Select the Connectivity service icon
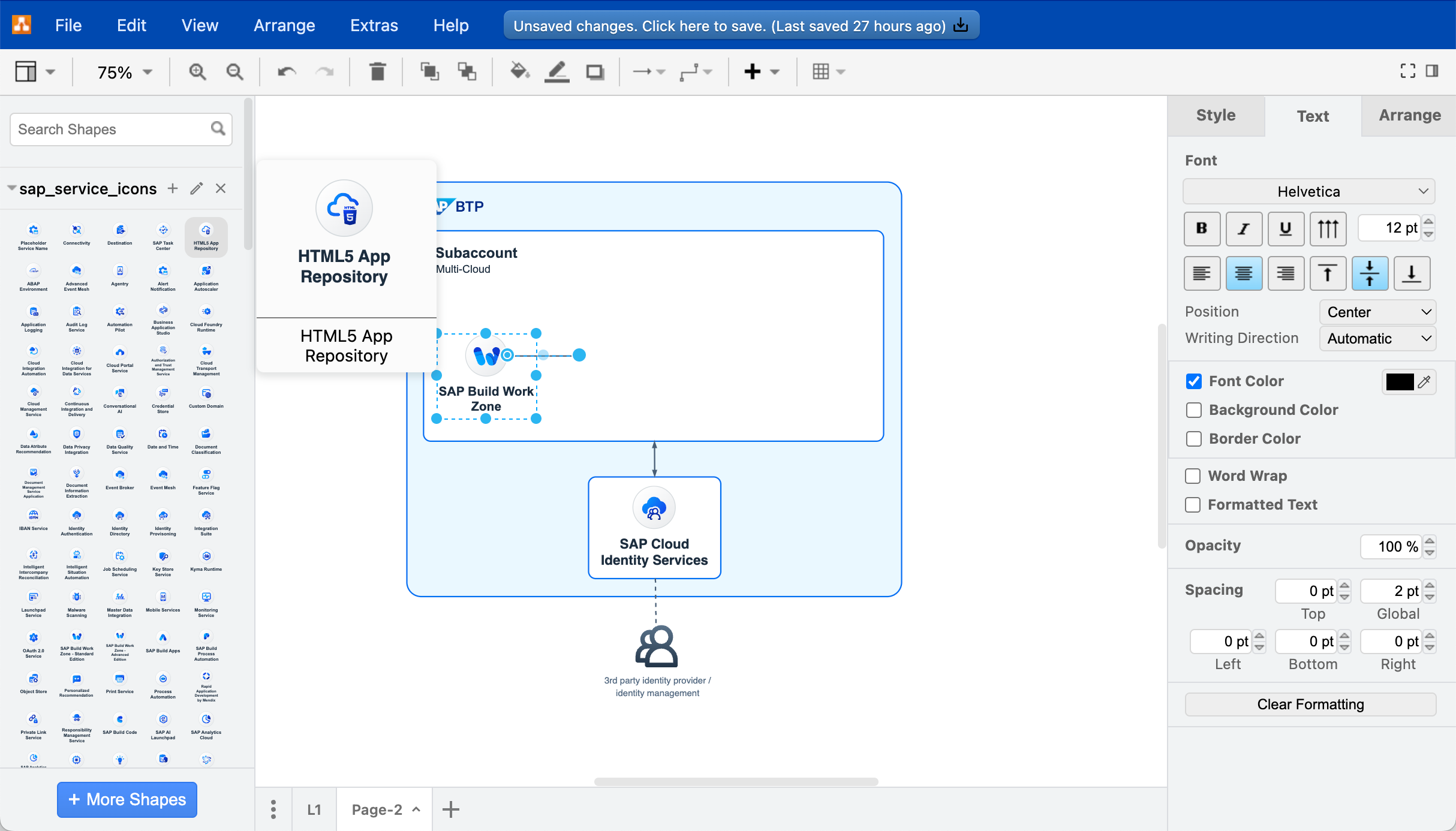Viewport: 1456px width, 831px height. point(77,235)
